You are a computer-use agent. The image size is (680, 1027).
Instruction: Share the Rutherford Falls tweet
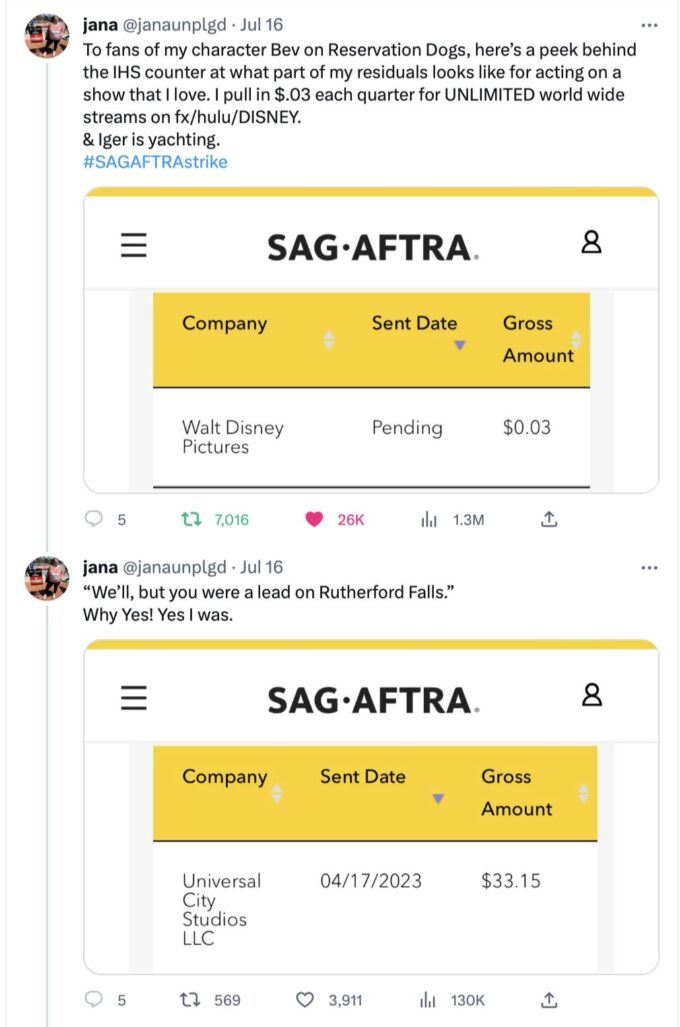549,999
